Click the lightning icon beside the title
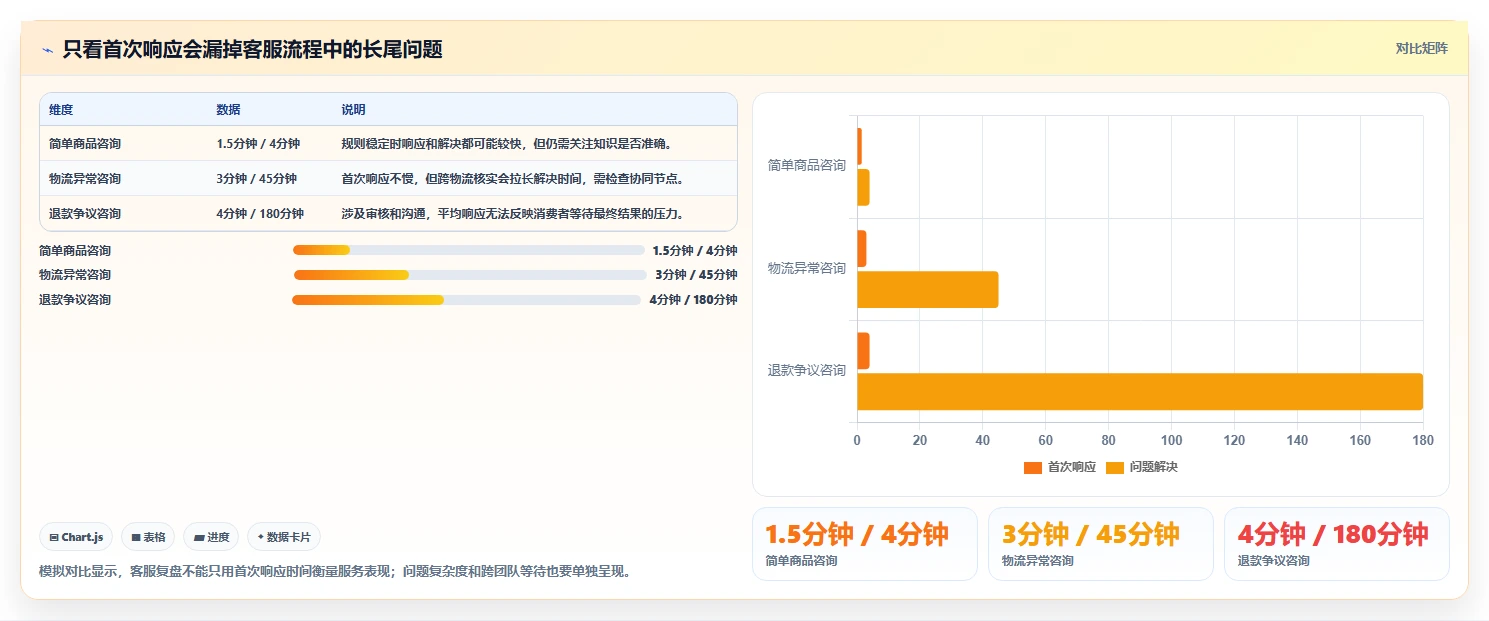 tap(47, 49)
